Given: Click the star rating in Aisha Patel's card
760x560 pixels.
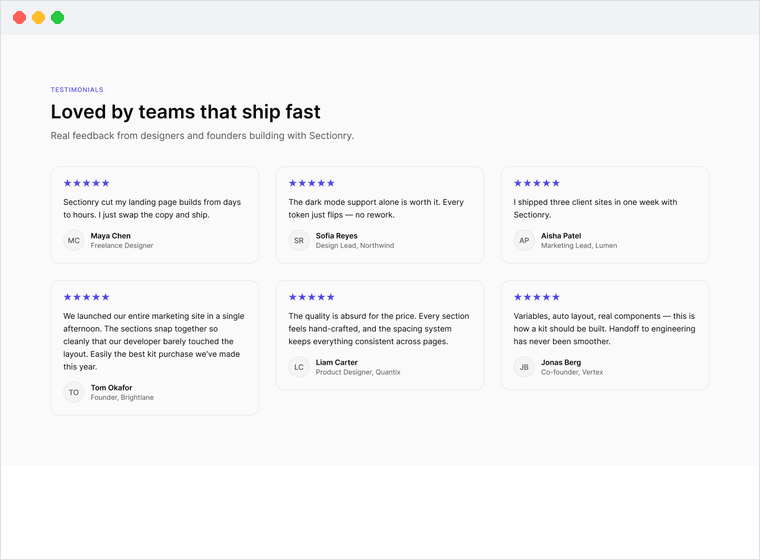Looking at the screenshot, I should pos(537,183).
